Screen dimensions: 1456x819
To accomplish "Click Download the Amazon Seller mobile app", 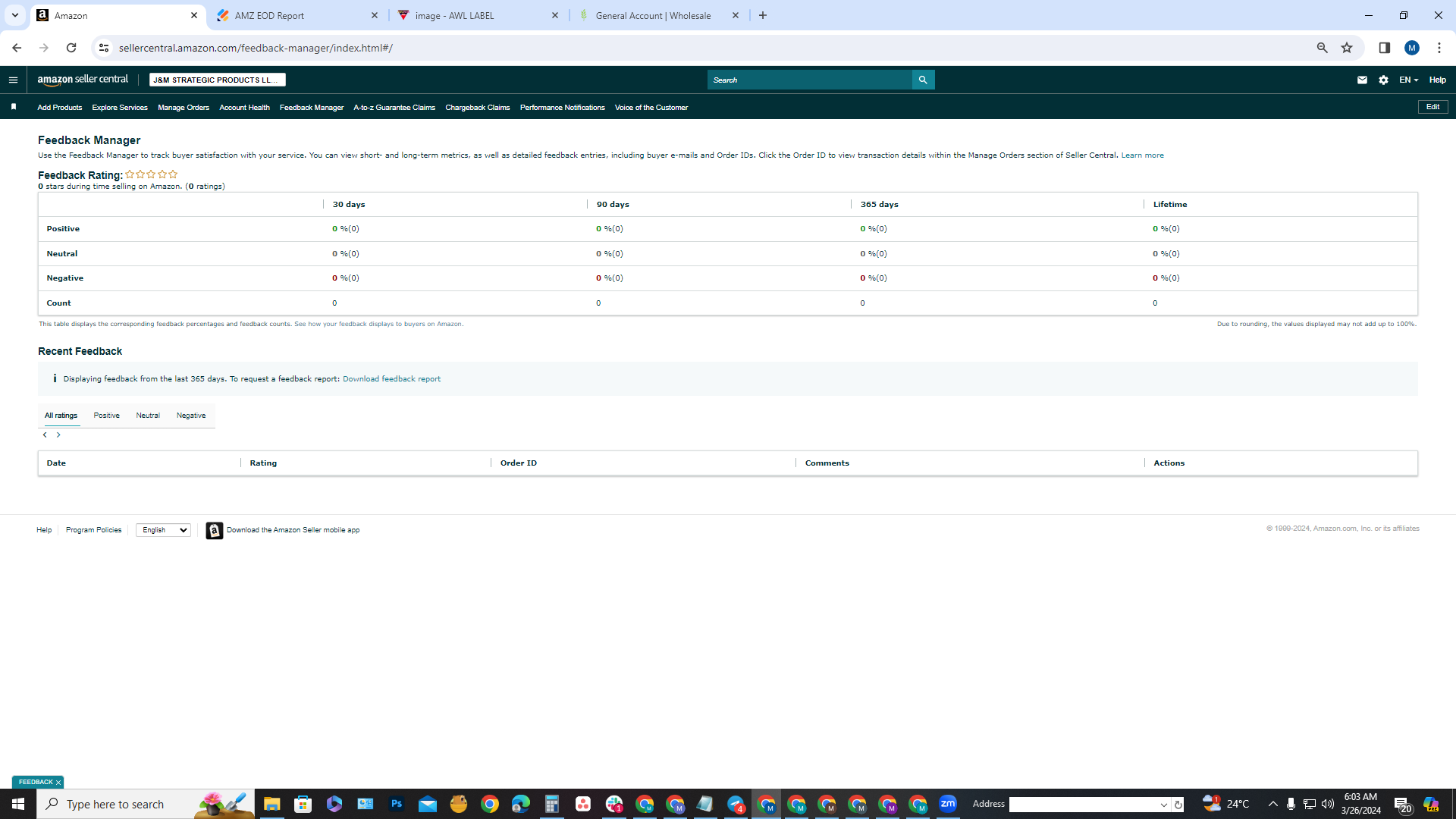I will [x=293, y=530].
